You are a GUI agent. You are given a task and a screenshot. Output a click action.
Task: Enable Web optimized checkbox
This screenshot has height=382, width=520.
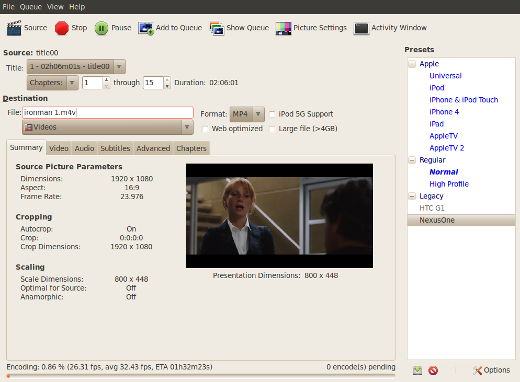[205, 129]
